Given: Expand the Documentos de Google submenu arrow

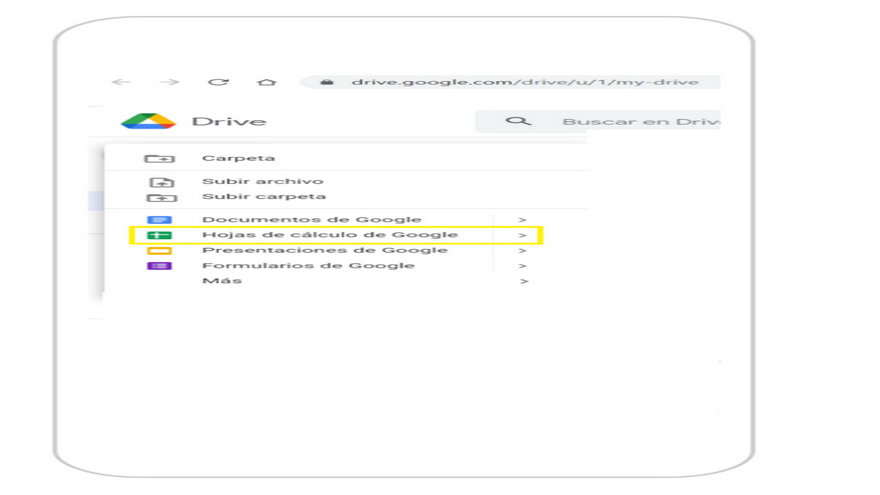Looking at the screenshot, I should pyautogui.click(x=522, y=220).
